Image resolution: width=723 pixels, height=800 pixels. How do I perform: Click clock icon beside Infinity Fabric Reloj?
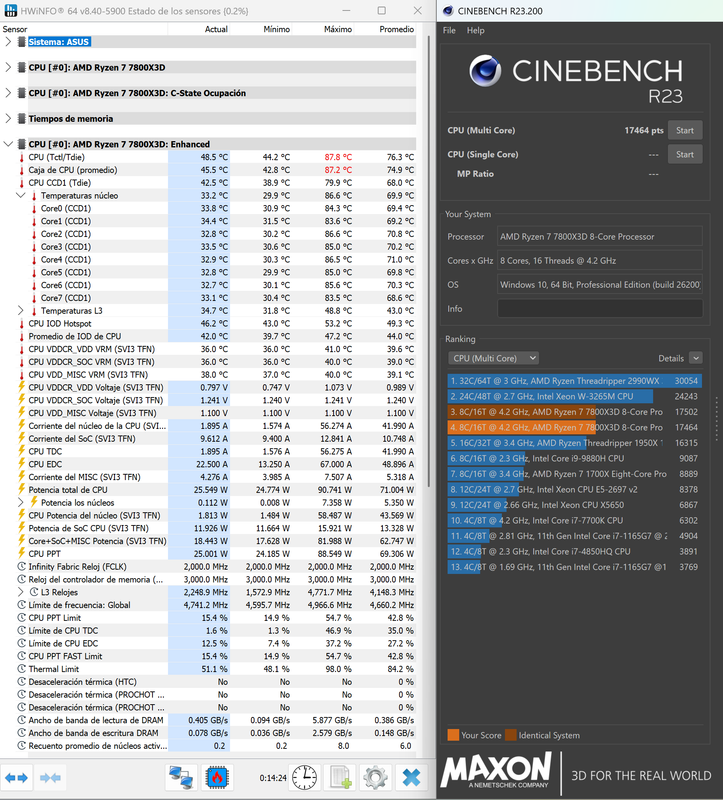coord(21,566)
